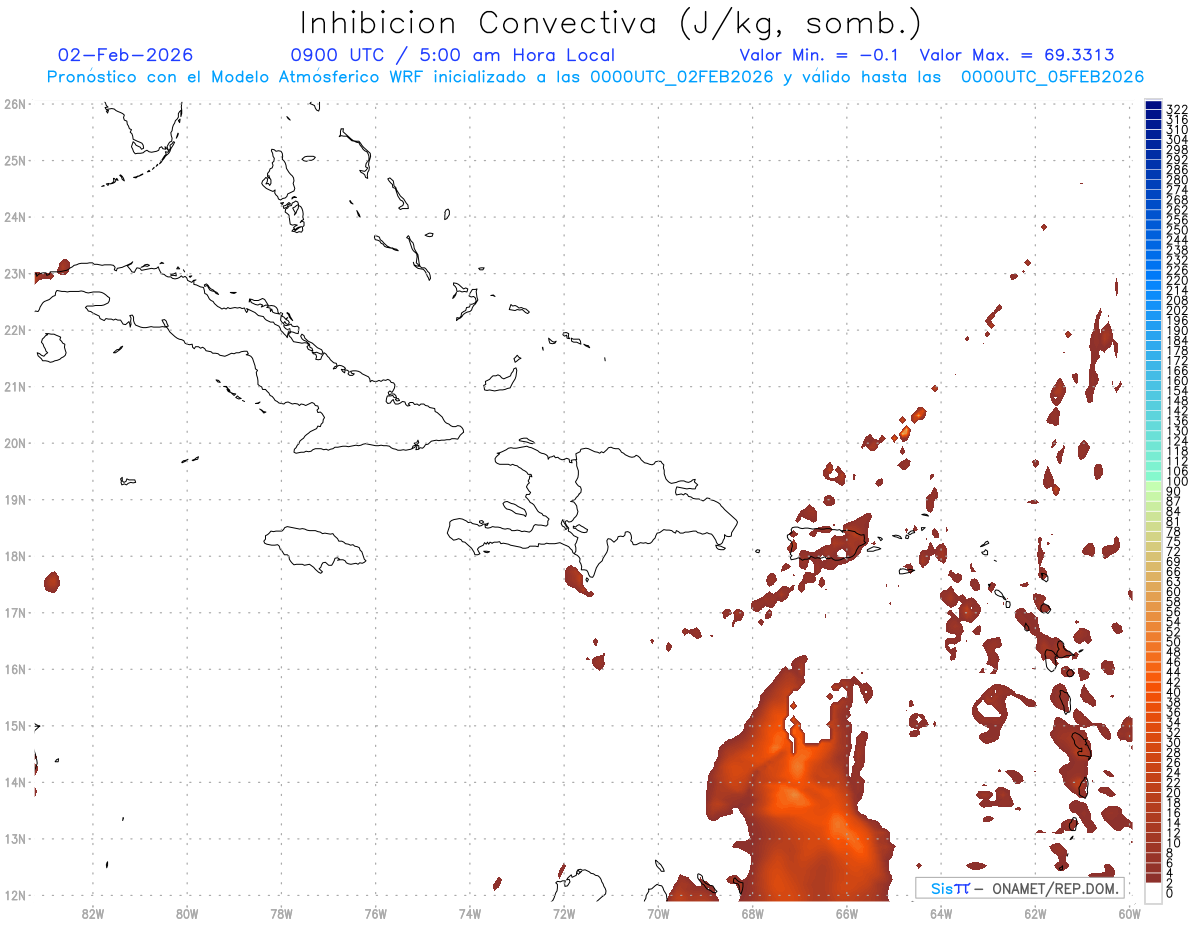Screen dimensions: 1200x927
Task: Click the '76W' longitude axis label
Action: click(376, 913)
